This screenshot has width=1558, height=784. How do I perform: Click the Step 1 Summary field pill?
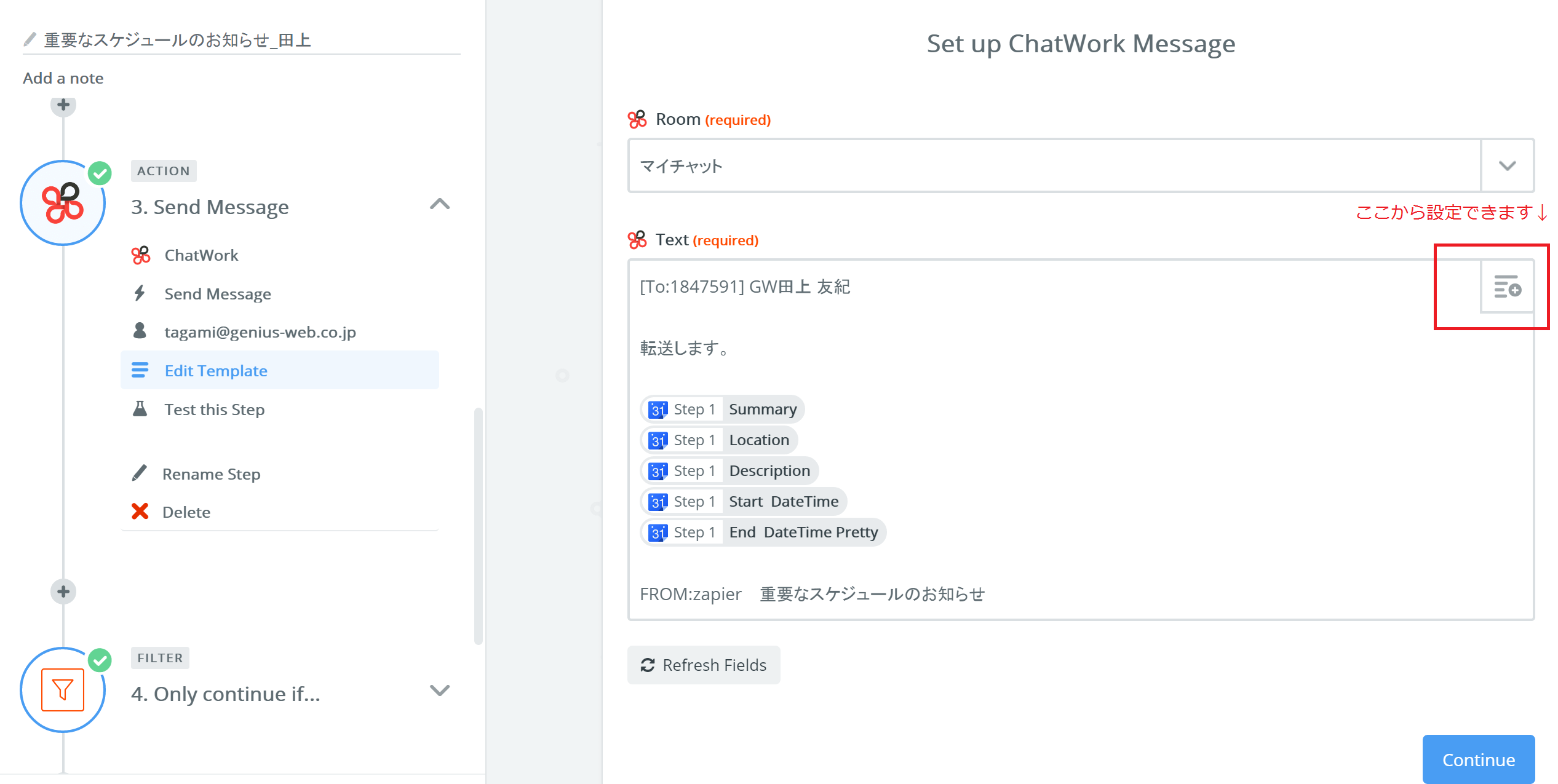pyautogui.click(x=722, y=410)
